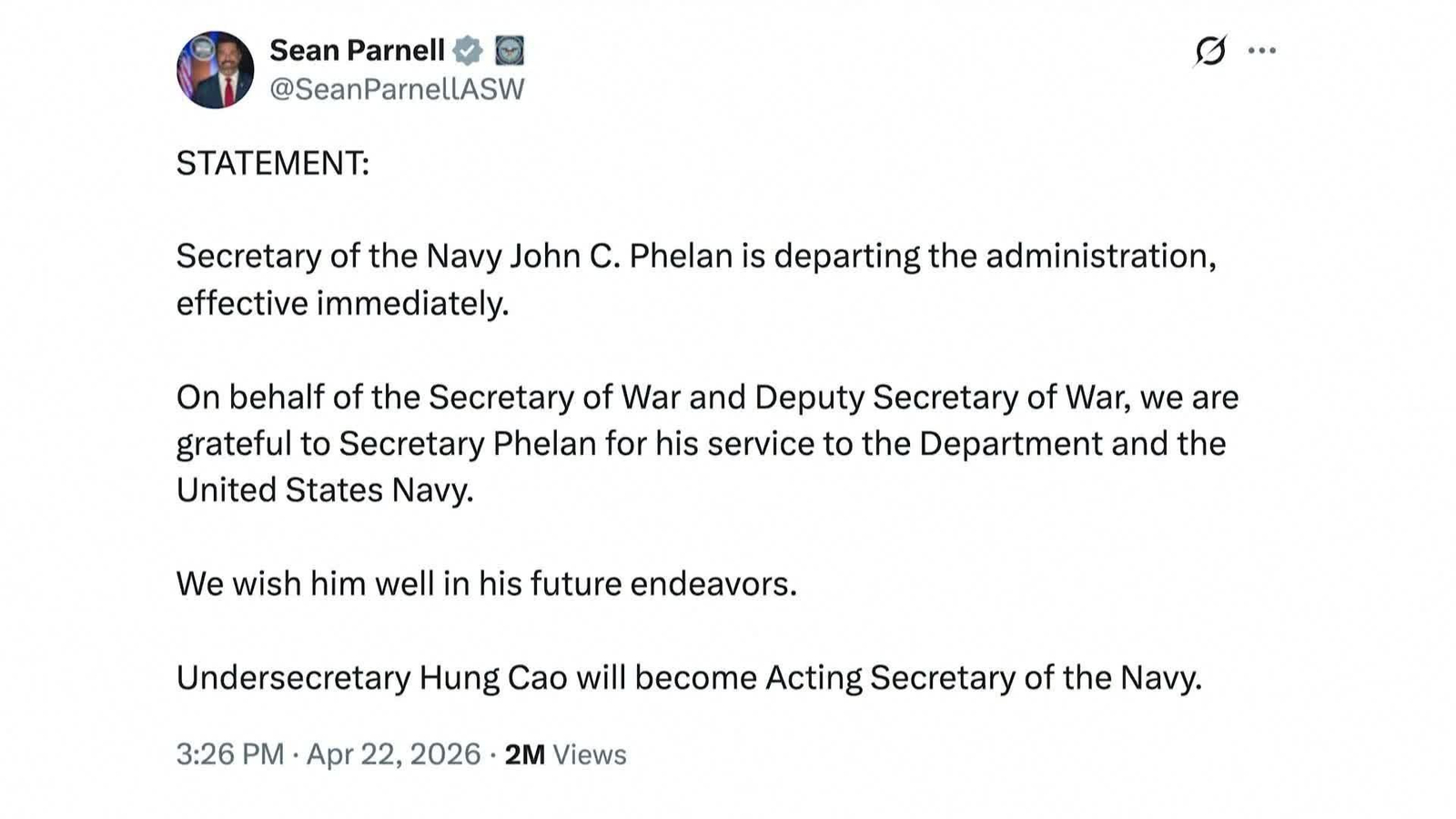
Task: Open Sean Parnell's profile picture
Action: coord(216,70)
